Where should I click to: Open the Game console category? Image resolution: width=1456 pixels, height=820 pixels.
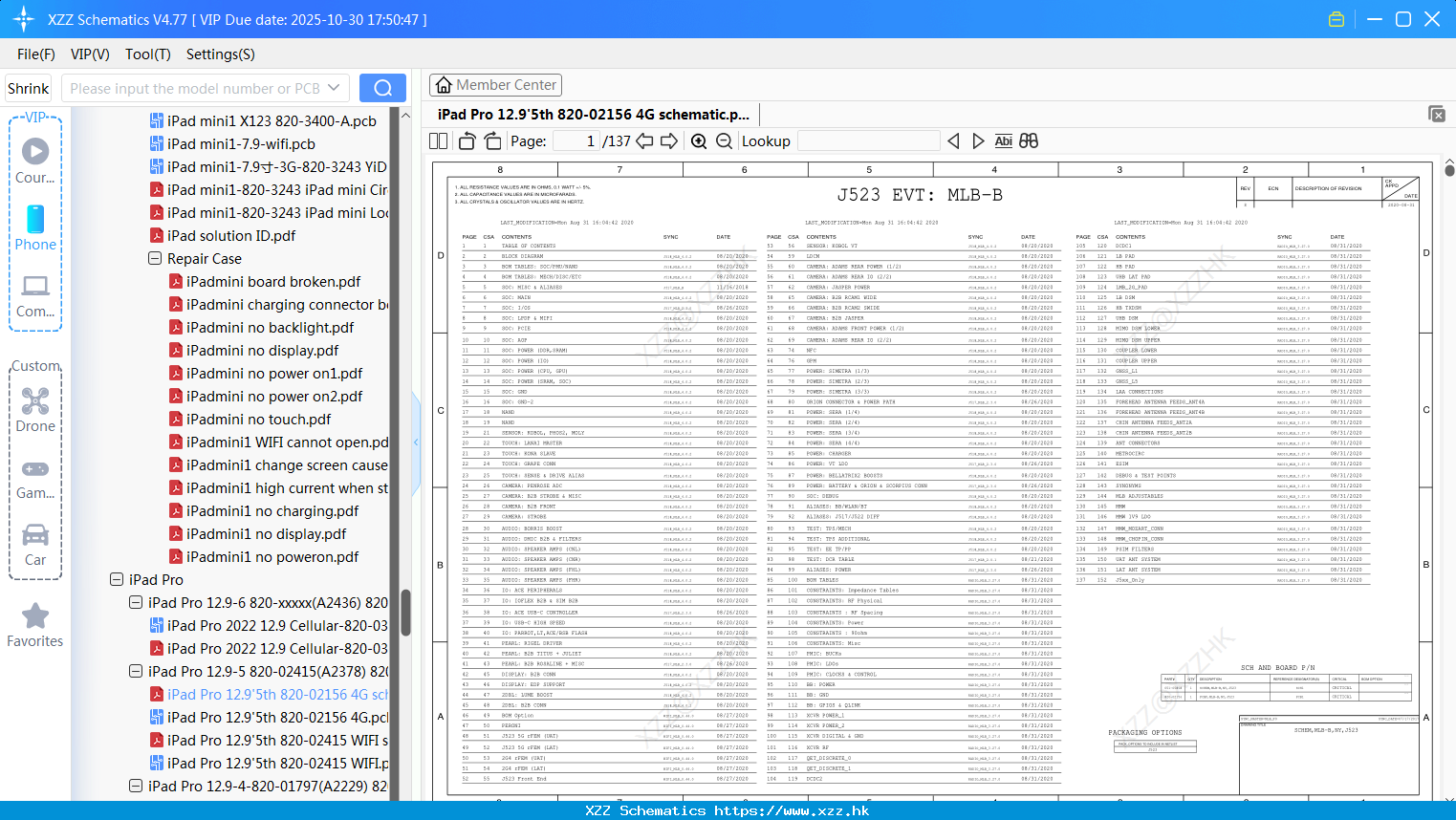point(35,478)
